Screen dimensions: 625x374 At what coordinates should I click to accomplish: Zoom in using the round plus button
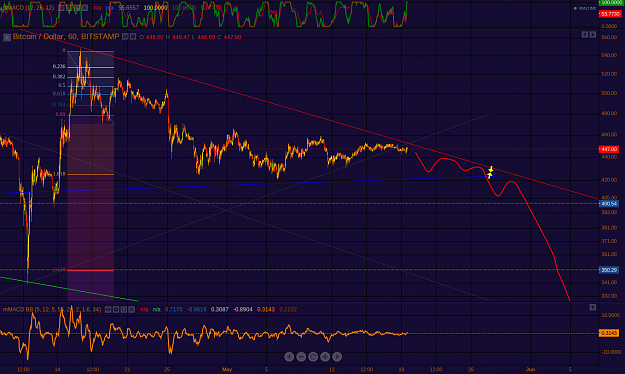[325, 356]
